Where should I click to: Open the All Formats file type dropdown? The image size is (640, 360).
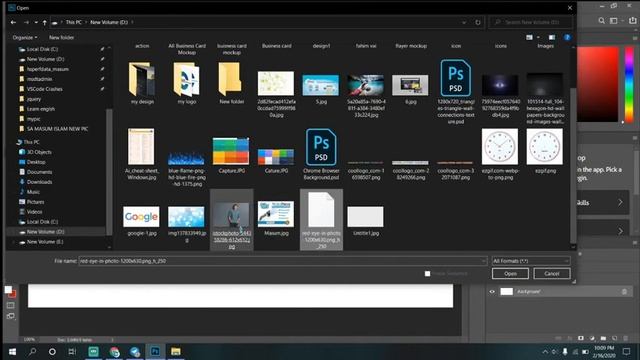[x=531, y=261]
